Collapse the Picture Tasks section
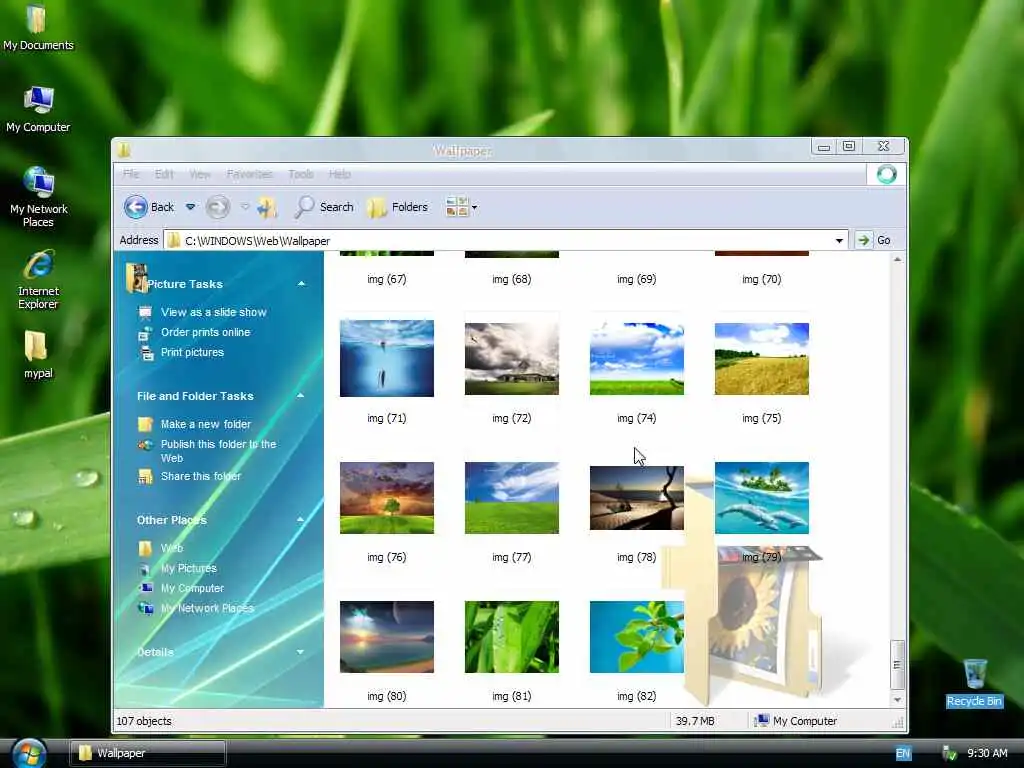The width and height of the screenshot is (1024, 768). [x=301, y=283]
